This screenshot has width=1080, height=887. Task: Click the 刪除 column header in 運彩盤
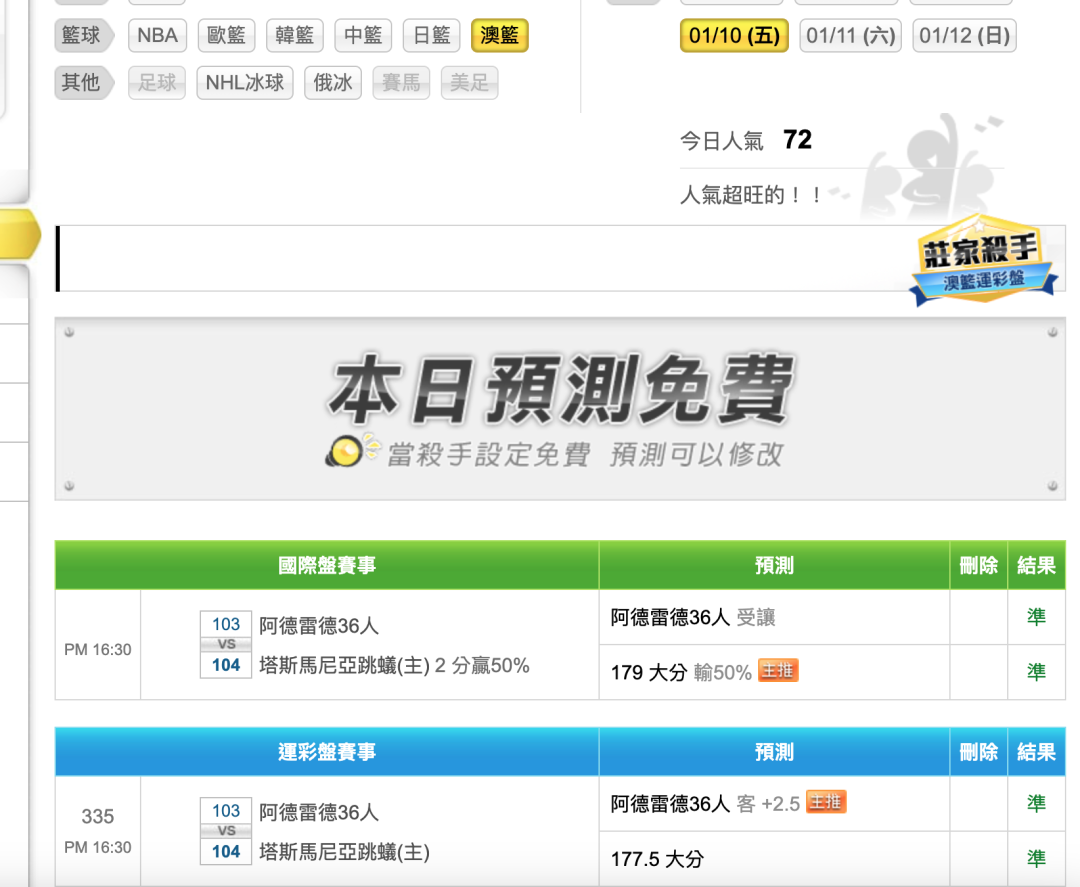(x=979, y=752)
